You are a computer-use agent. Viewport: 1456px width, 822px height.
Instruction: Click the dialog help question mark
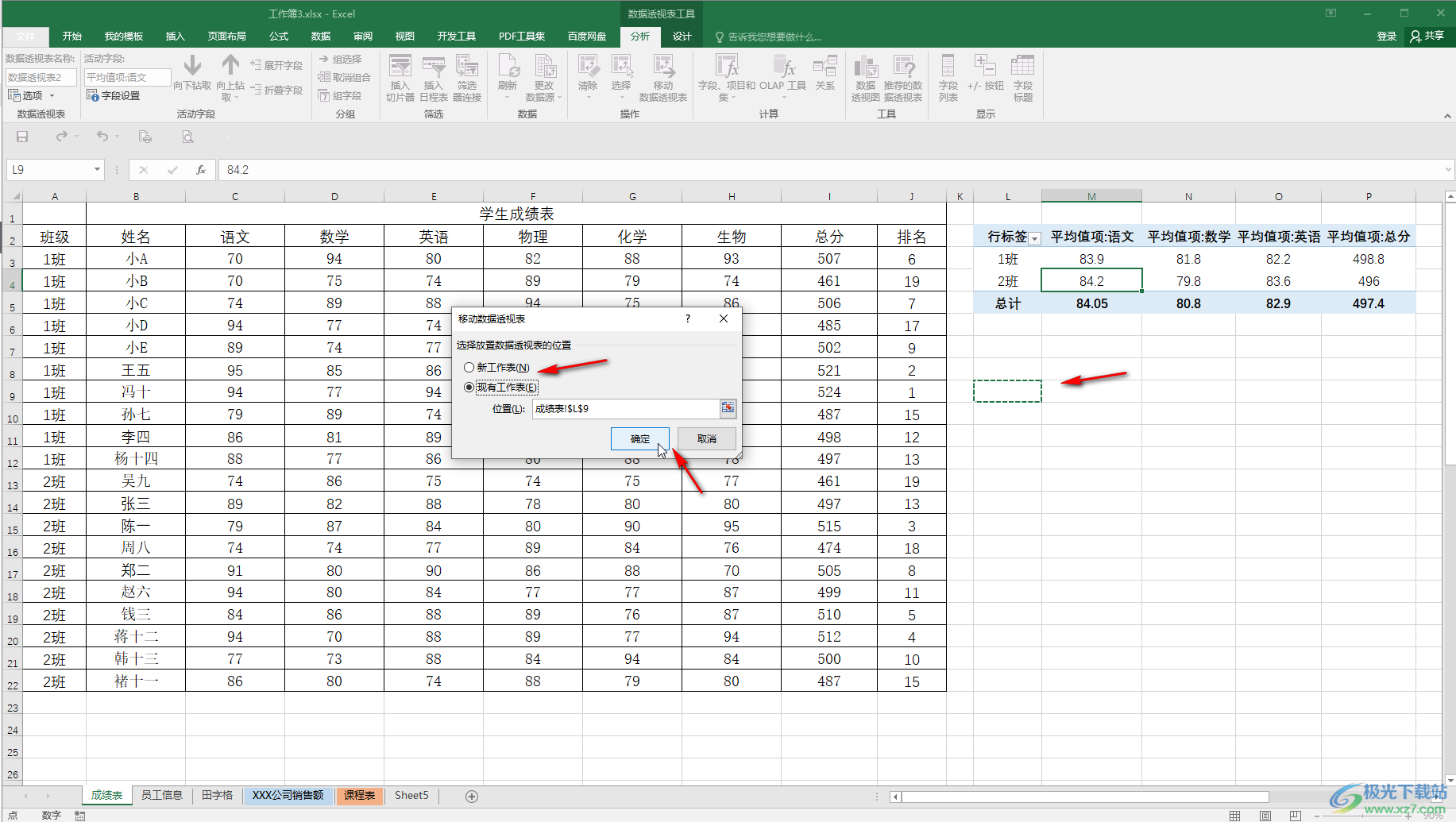point(688,318)
